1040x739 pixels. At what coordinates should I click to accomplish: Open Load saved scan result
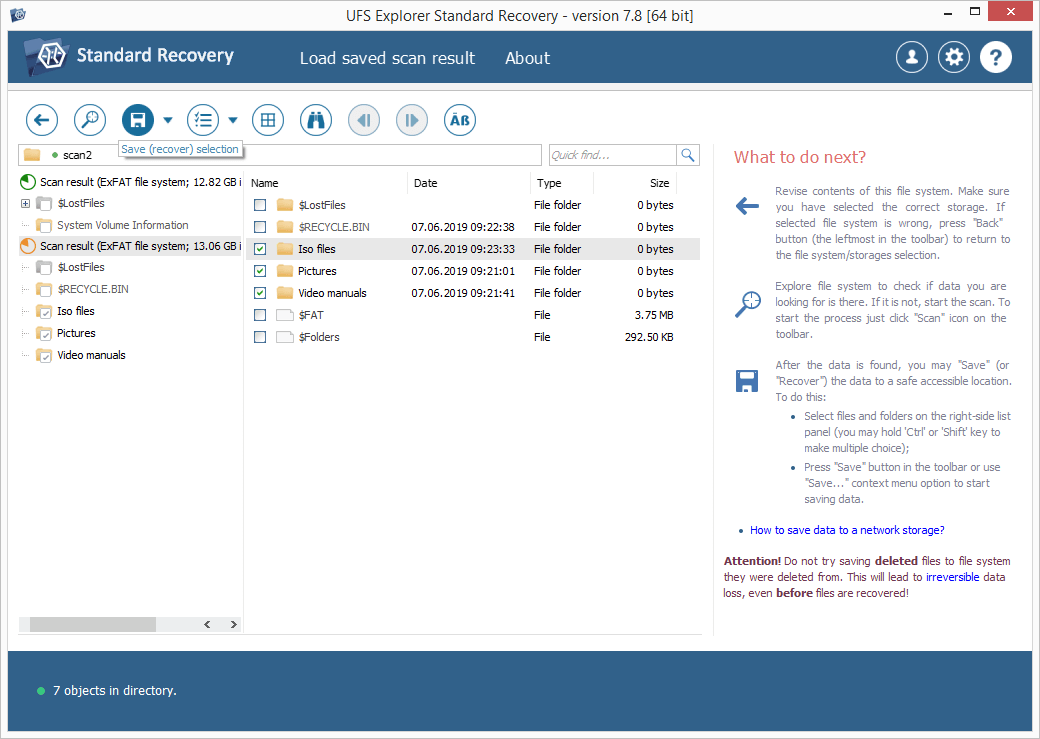pyautogui.click(x=387, y=58)
